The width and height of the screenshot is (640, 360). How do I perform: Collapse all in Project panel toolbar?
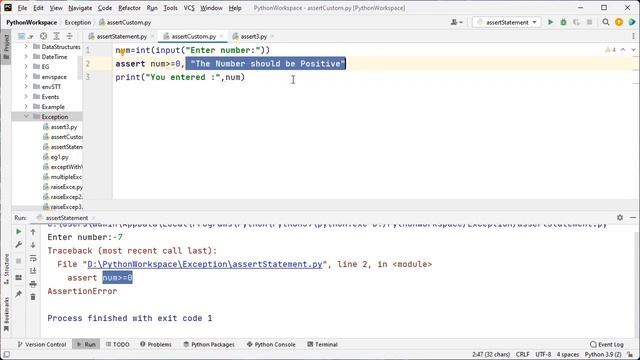coord(69,36)
